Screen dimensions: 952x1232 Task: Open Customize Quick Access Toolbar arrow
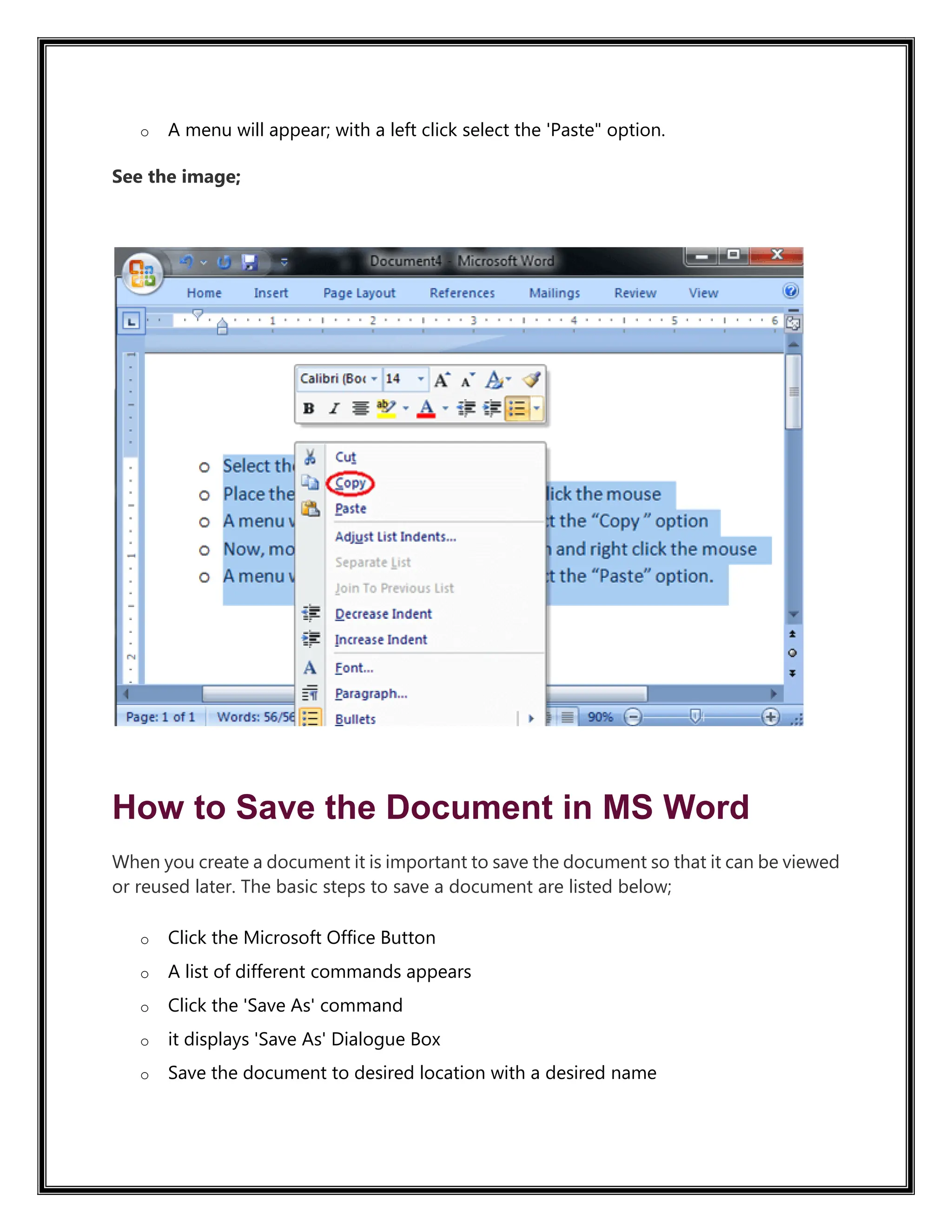coord(284,262)
